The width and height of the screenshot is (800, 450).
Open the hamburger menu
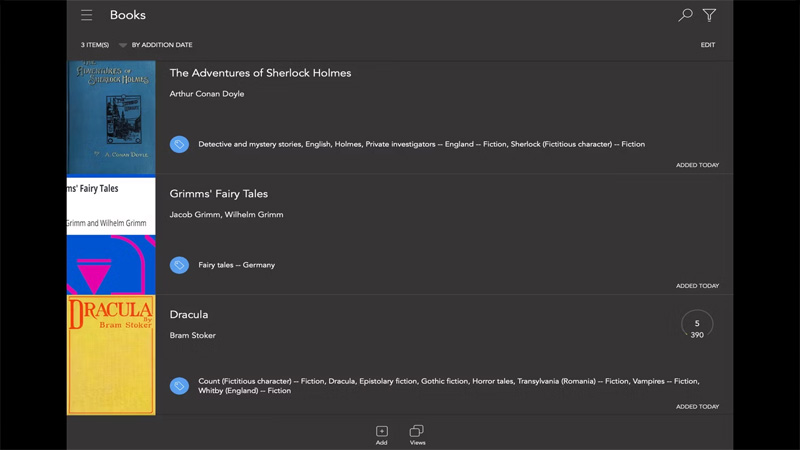pyautogui.click(x=87, y=15)
